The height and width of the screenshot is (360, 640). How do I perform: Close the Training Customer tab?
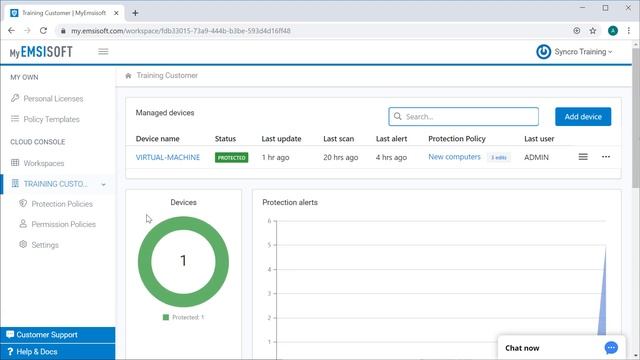(116, 13)
